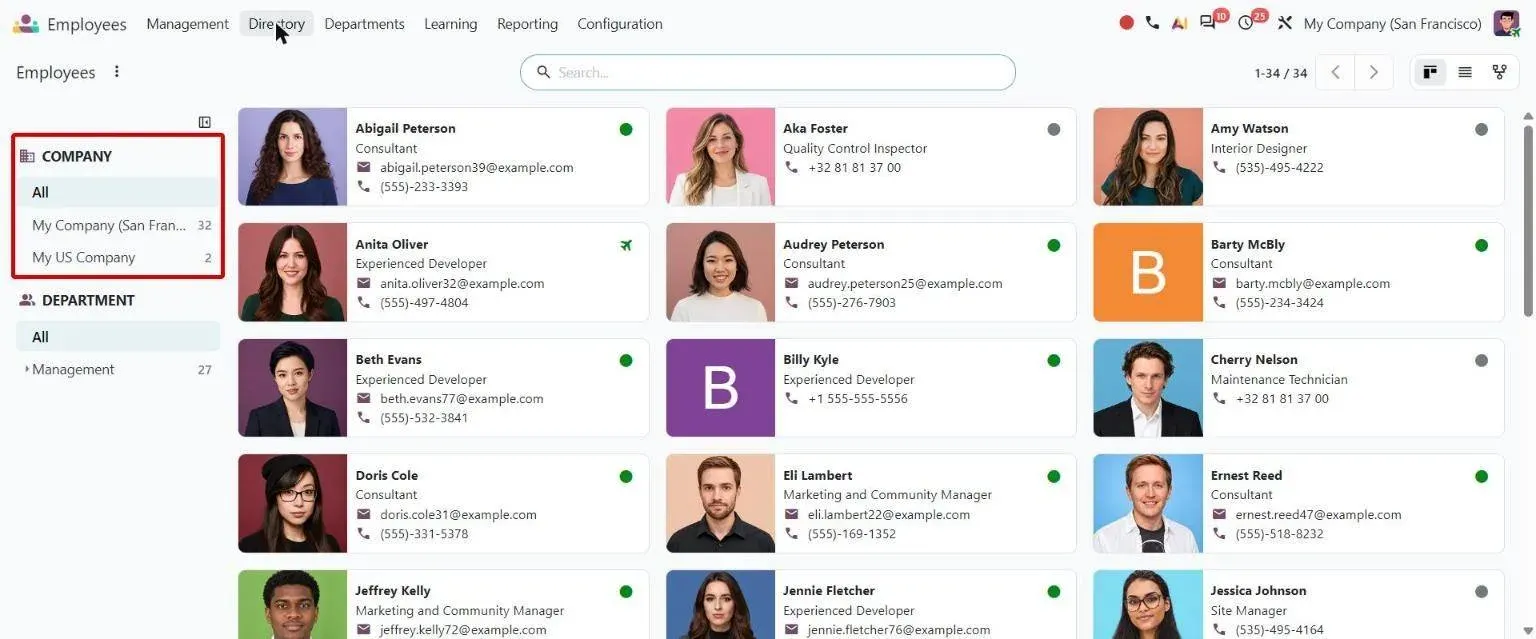Click the name Jessica Johnson
1536x639 pixels.
tap(1258, 591)
